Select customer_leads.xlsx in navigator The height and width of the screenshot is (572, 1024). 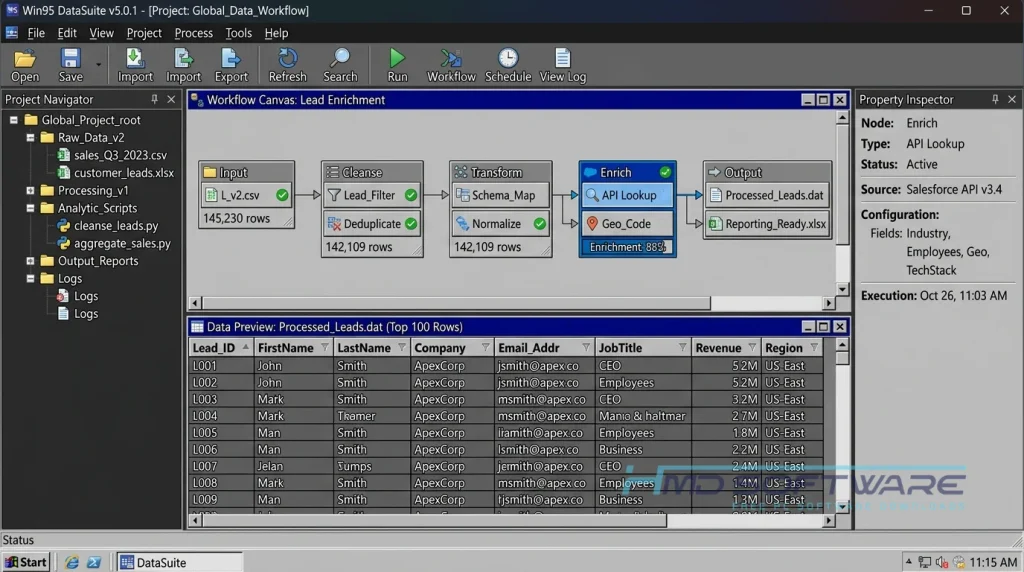(116, 173)
